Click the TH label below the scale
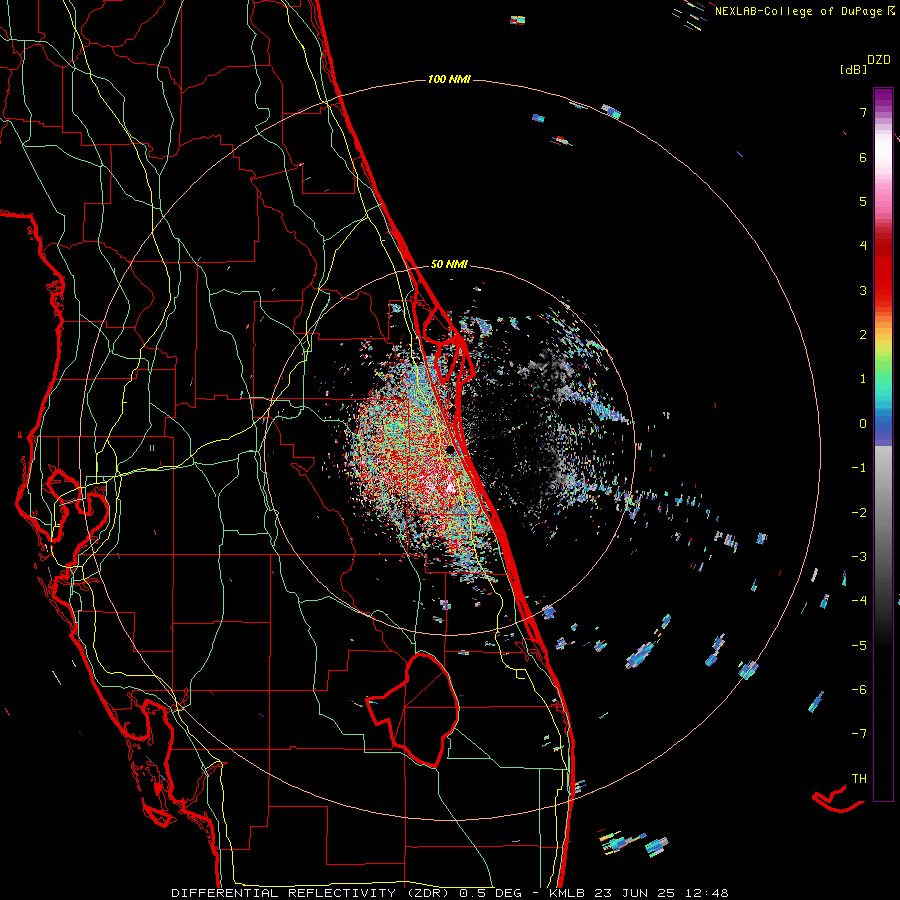The height and width of the screenshot is (900, 900). click(x=859, y=779)
